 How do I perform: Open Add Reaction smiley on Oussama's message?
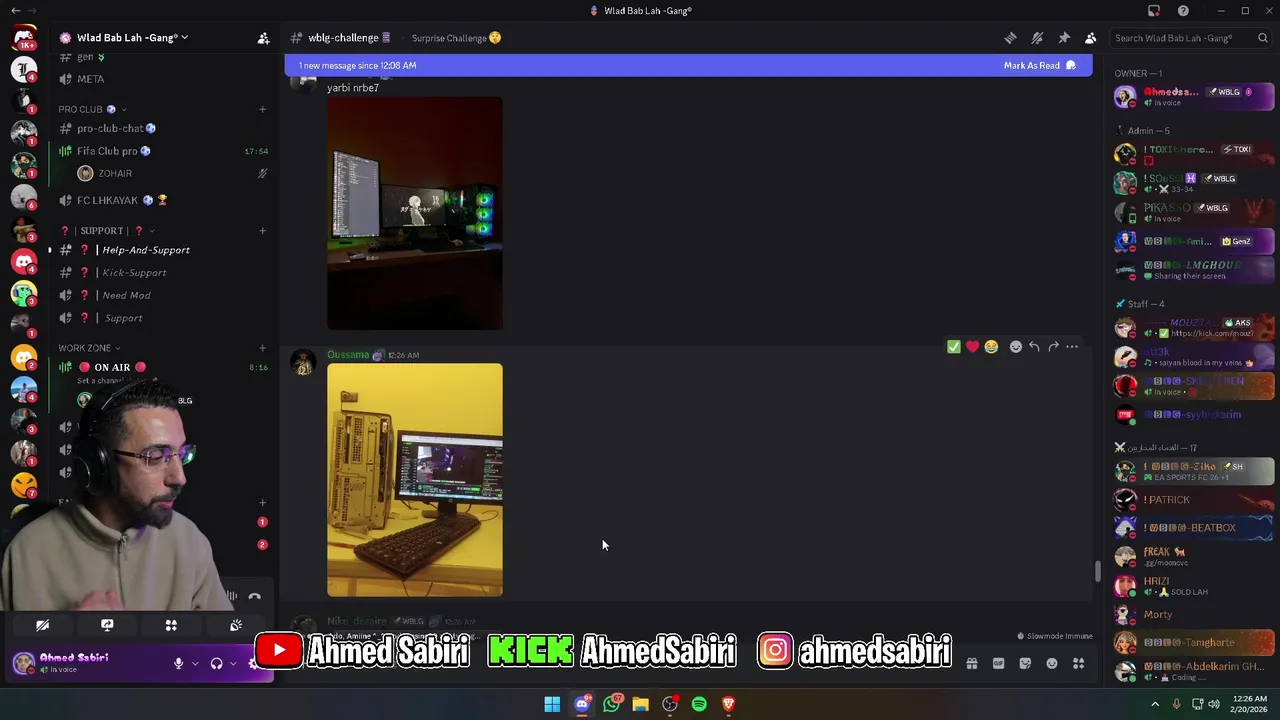tap(1016, 347)
